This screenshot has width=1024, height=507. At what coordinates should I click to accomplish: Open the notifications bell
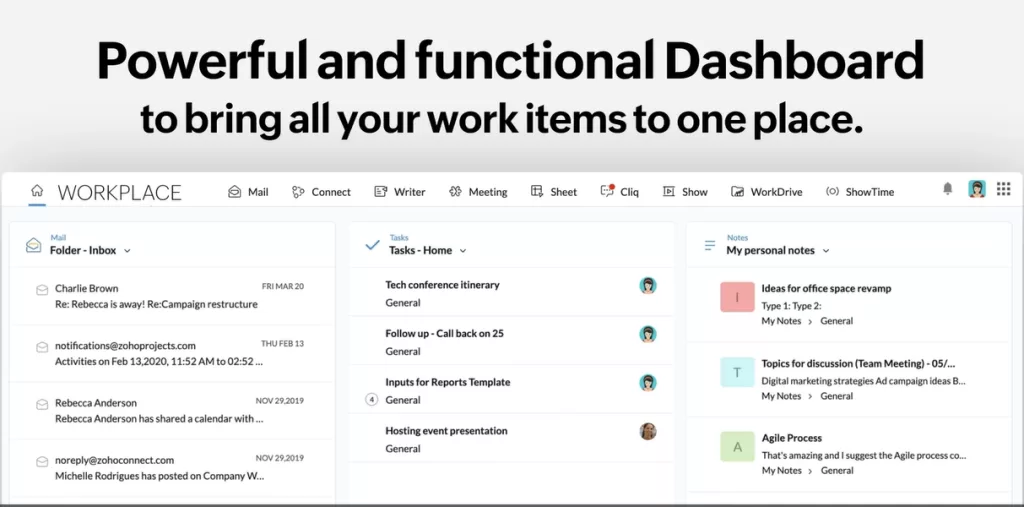click(948, 189)
